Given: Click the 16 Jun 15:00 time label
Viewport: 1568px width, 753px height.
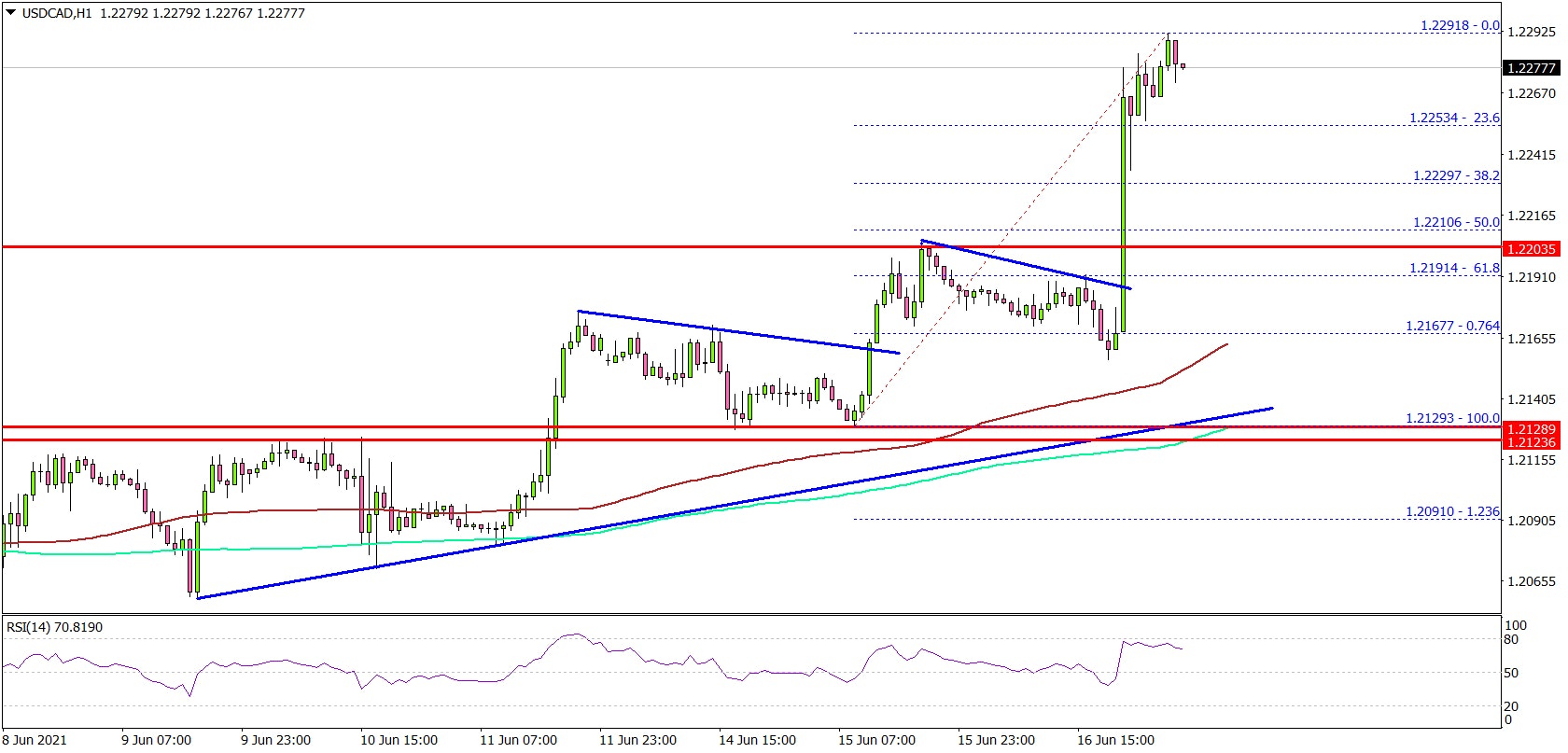Looking at the screenshot, I should click(1116, 740).
